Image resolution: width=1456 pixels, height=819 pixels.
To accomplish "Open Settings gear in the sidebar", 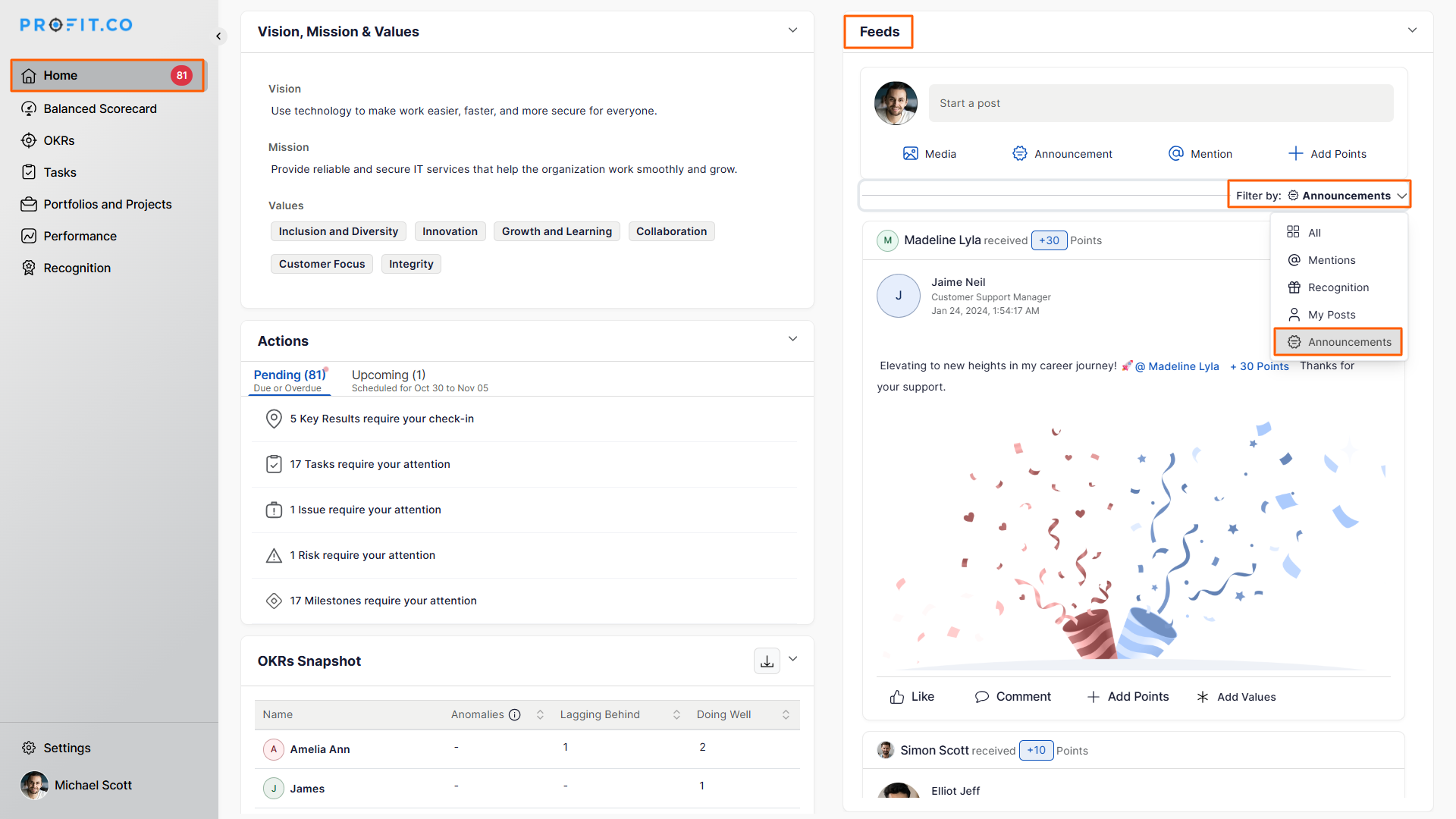I will pos(29,748).
